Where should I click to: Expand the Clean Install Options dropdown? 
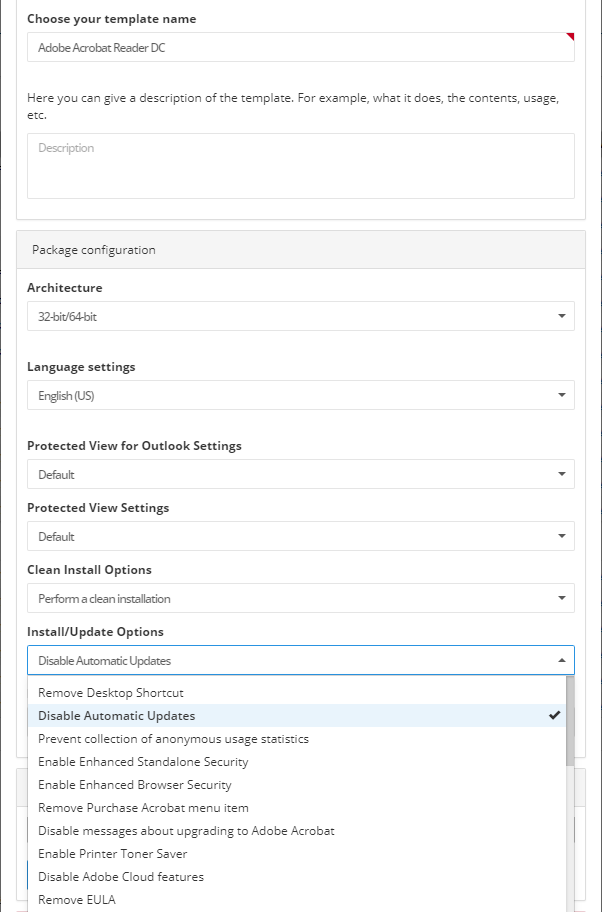coord(301,598)
